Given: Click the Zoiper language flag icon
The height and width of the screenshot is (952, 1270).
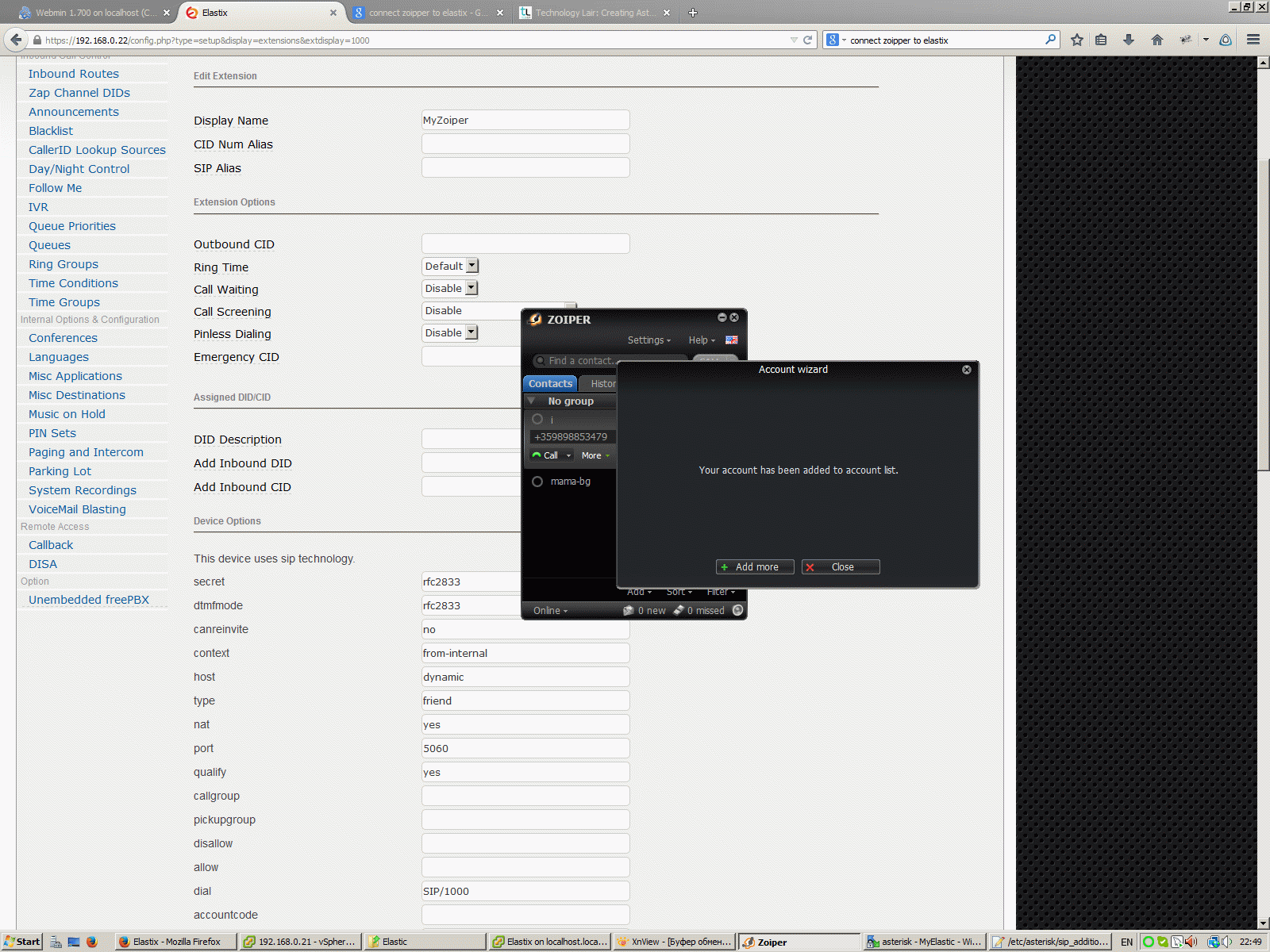Looking at the screenshot, I should tap(732, 340).
